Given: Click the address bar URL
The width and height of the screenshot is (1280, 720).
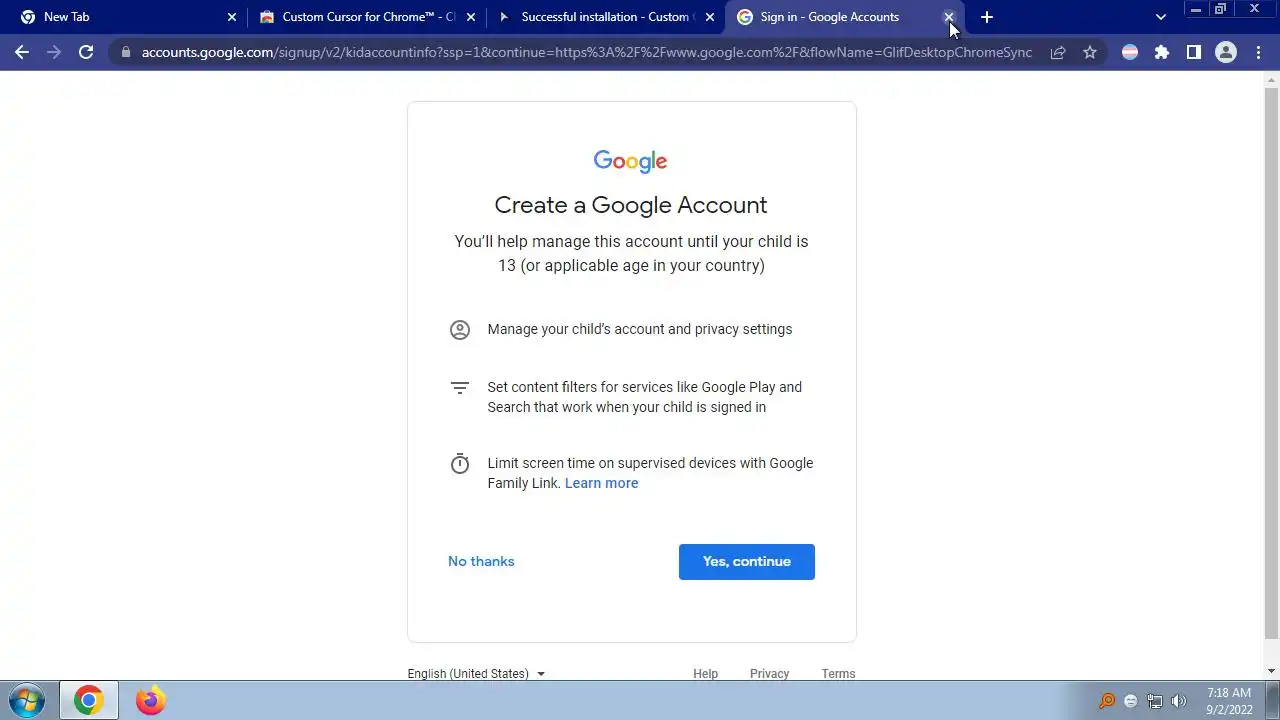Looking at the screenshot, I should pos(586,52).
